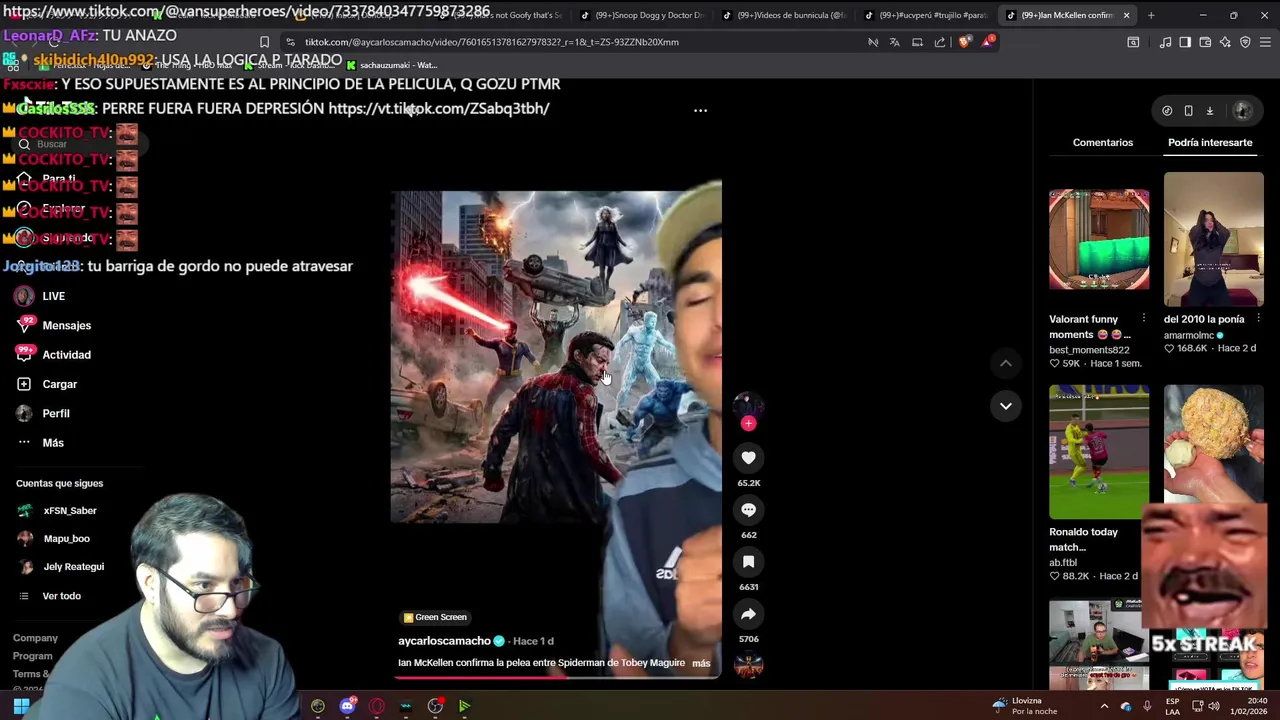Viewport: 1280px width, 720px height.
Task: Go to previous video with up chevron
Action: point(1005,364)
